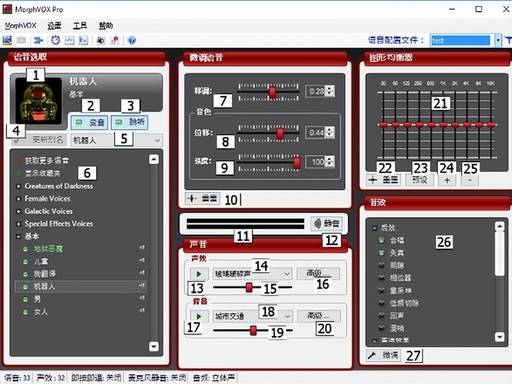The image size is (512, 384).
Task: Expand the Female Voices category
Action: pyautogui.click(x=47, y=199)
